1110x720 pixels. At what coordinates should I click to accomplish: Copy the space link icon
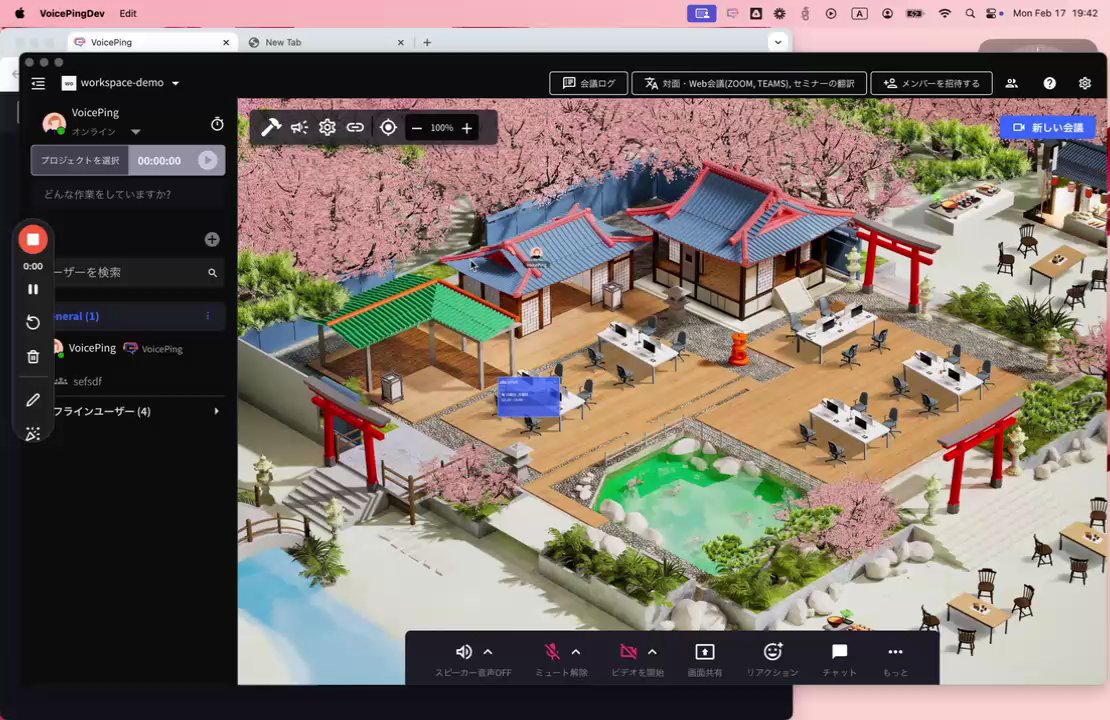coord(355,127)
